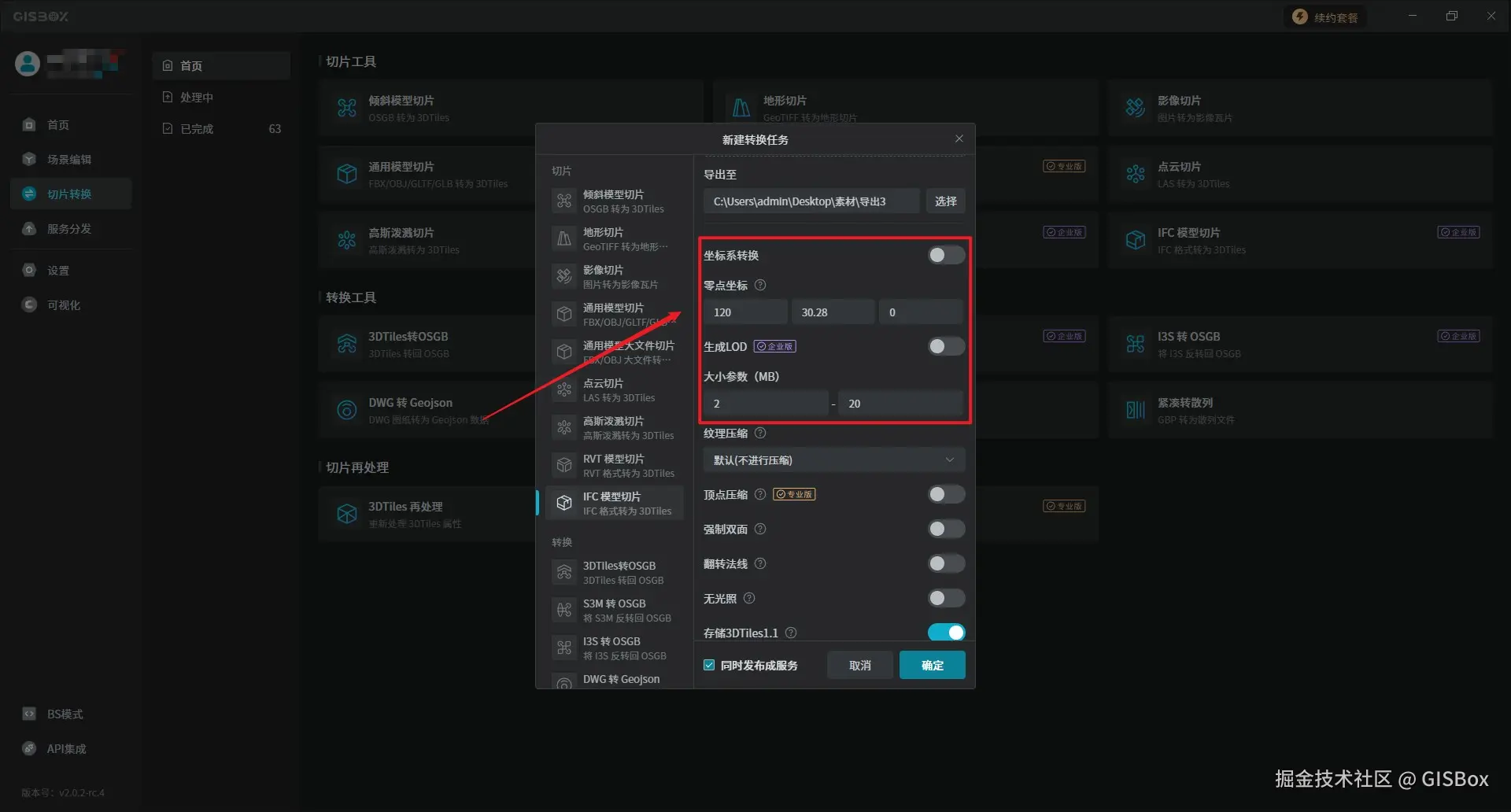
Task: Click the 大小参数 maximum field containing 20
Action: coord(901,403)
